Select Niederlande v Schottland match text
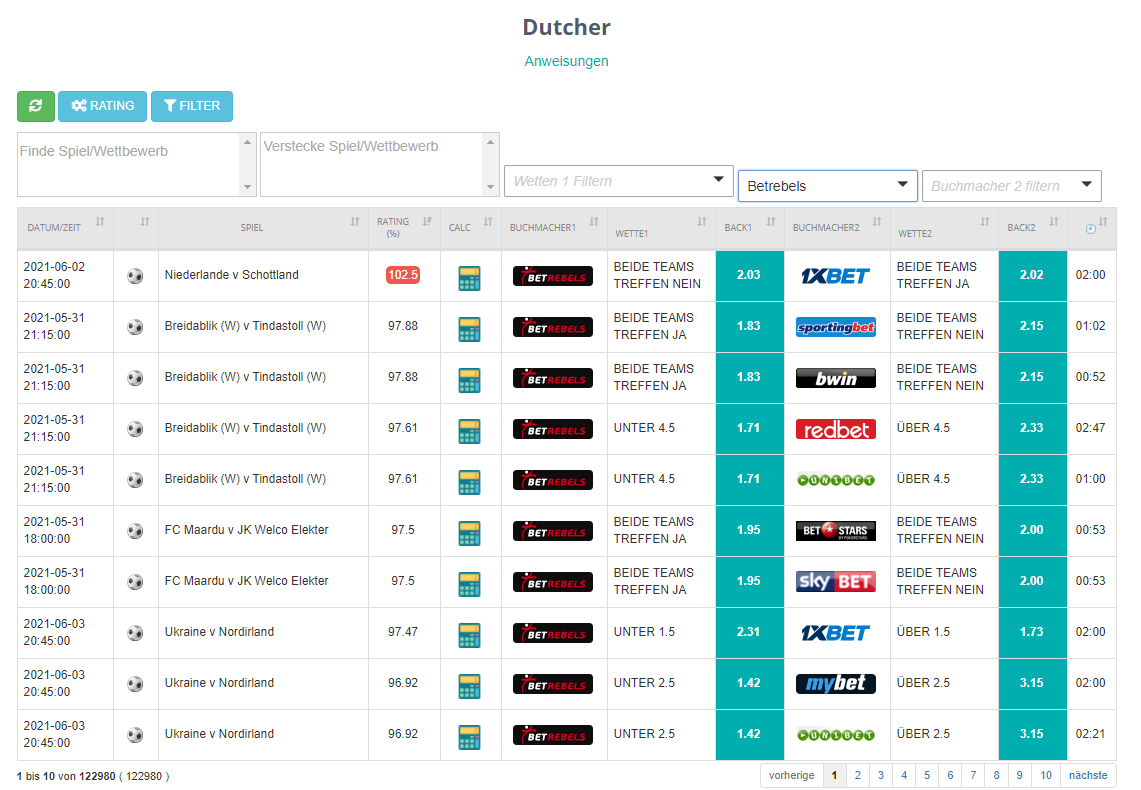 (x=231, y=275)
